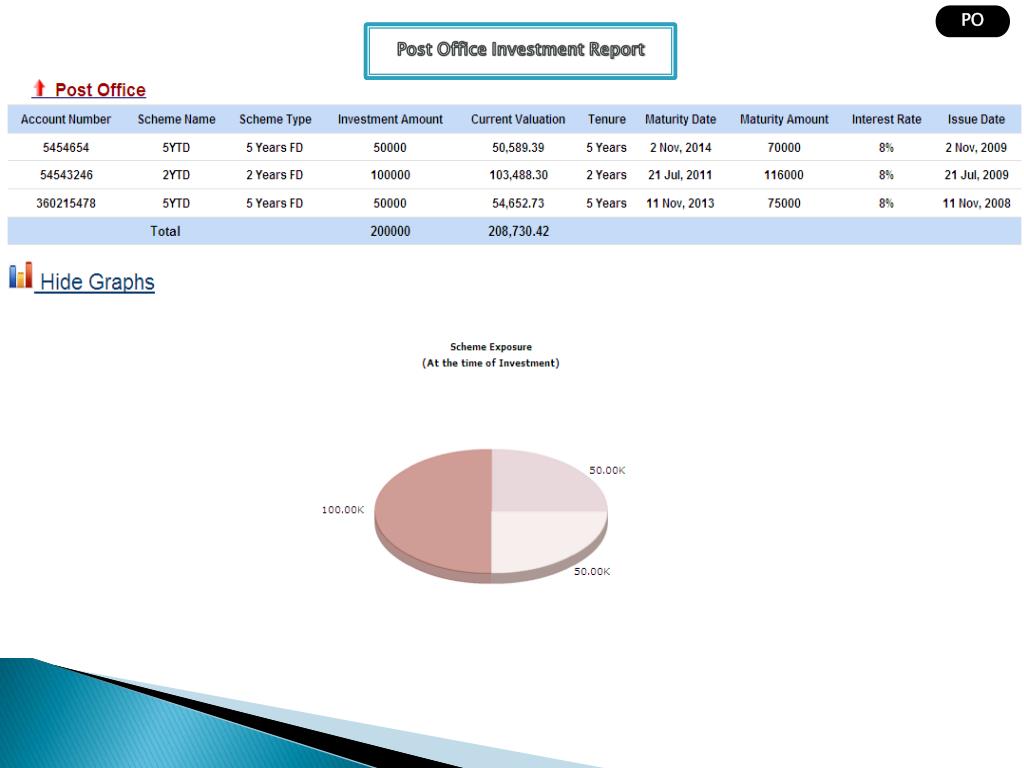
Task: Click the Scheme Type column header
Action: point(275,120)
